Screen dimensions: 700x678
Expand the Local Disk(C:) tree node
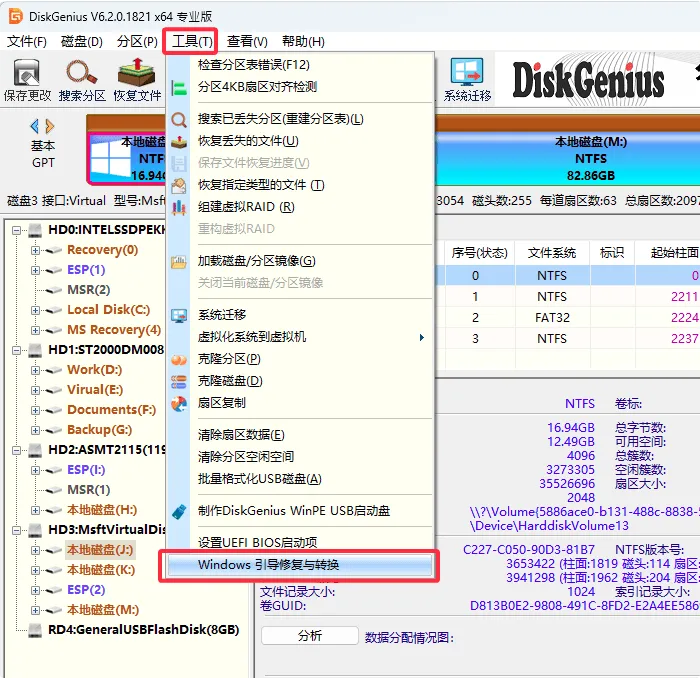[x=35, y=310]
